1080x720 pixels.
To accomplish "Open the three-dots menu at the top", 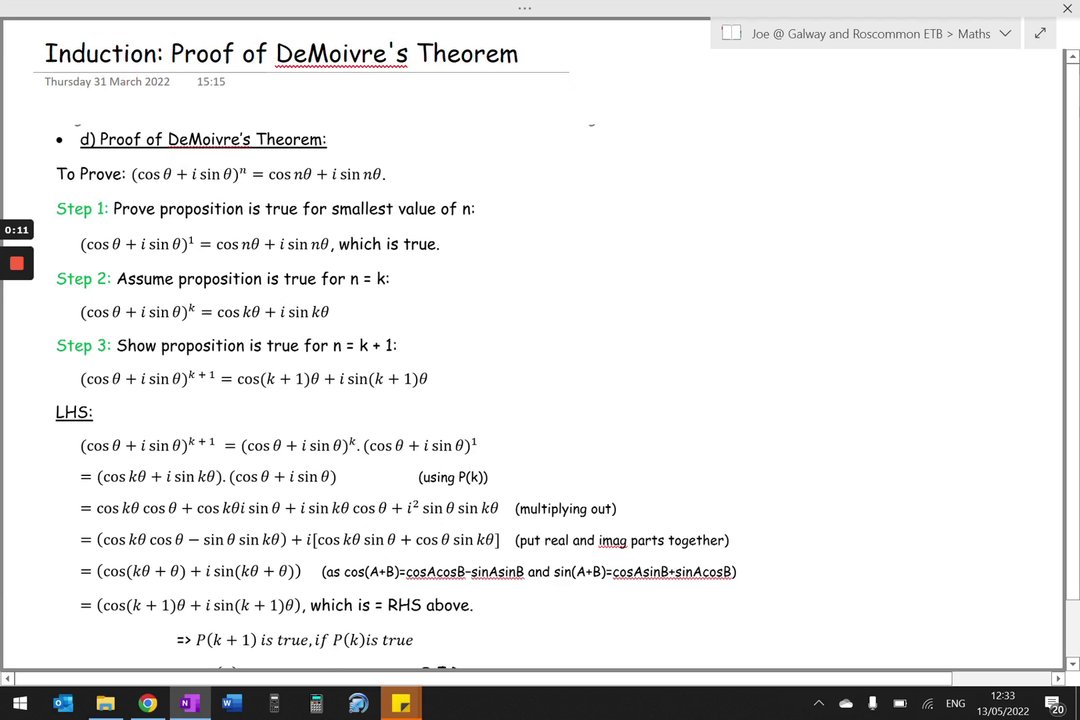I will click(x=524, y=8).
